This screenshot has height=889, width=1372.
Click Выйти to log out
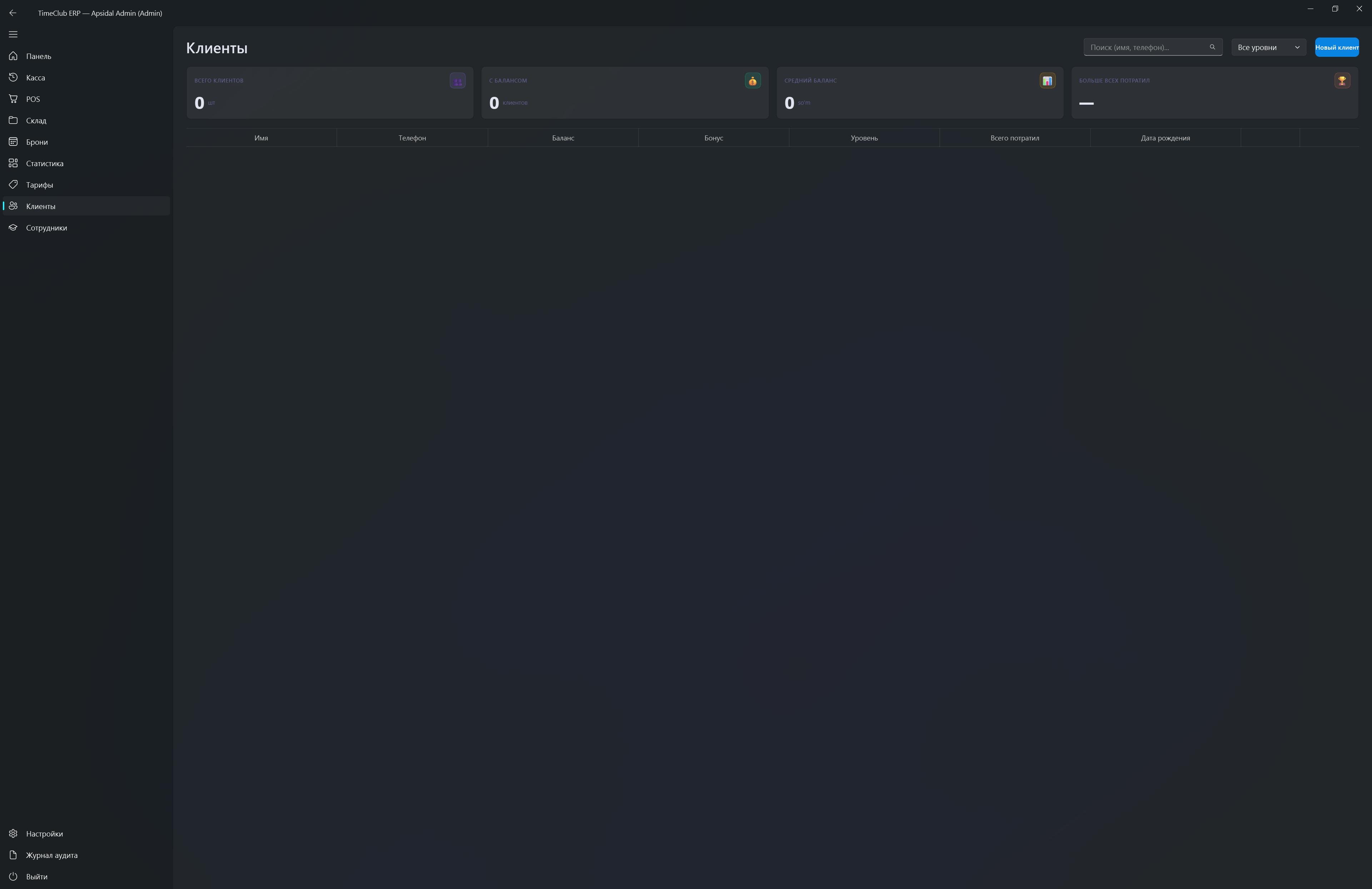pyautogui.click(x=86, y=876)
